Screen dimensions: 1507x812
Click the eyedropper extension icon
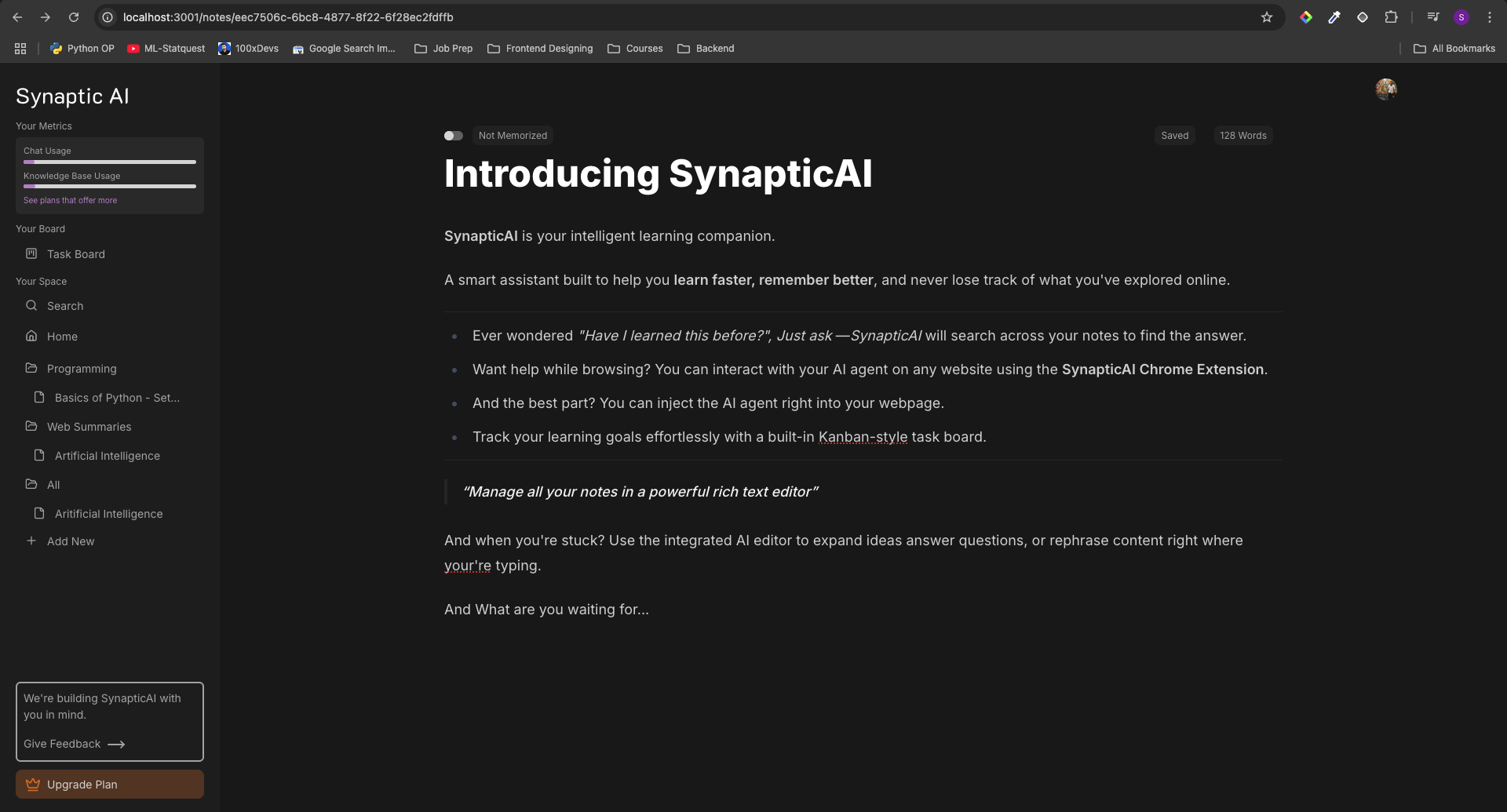pos(1334,17)
